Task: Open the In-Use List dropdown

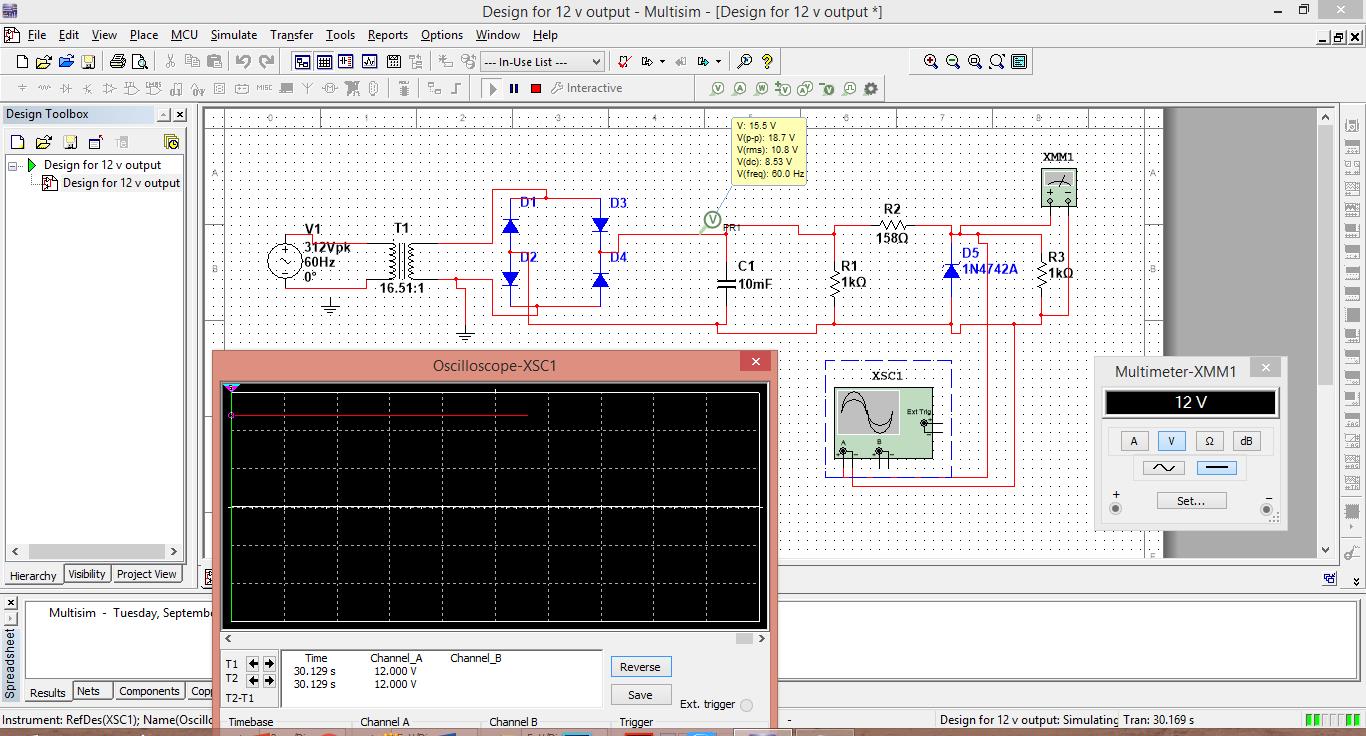Action: point(597,61)
